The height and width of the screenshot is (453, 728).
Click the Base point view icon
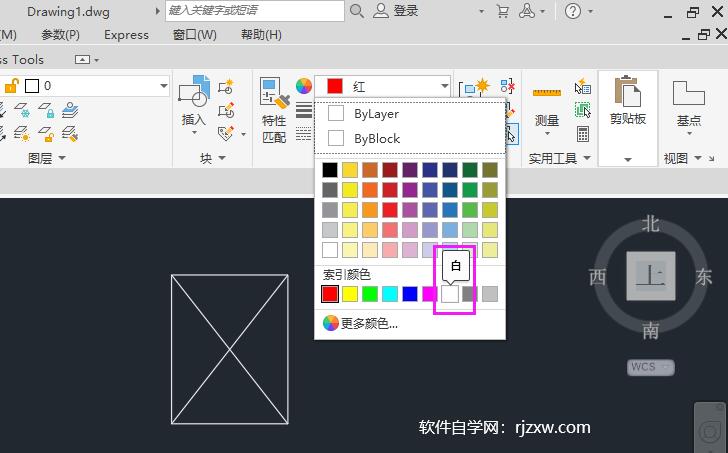tap(689, 92)
